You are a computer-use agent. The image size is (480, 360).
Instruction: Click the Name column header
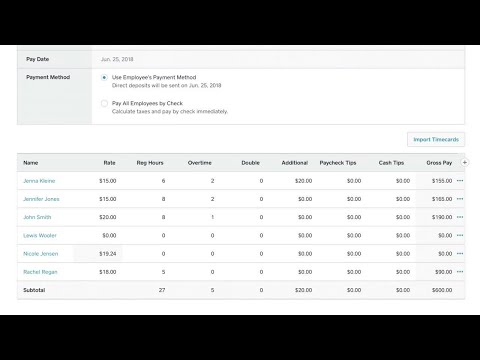tap(31, 163)
